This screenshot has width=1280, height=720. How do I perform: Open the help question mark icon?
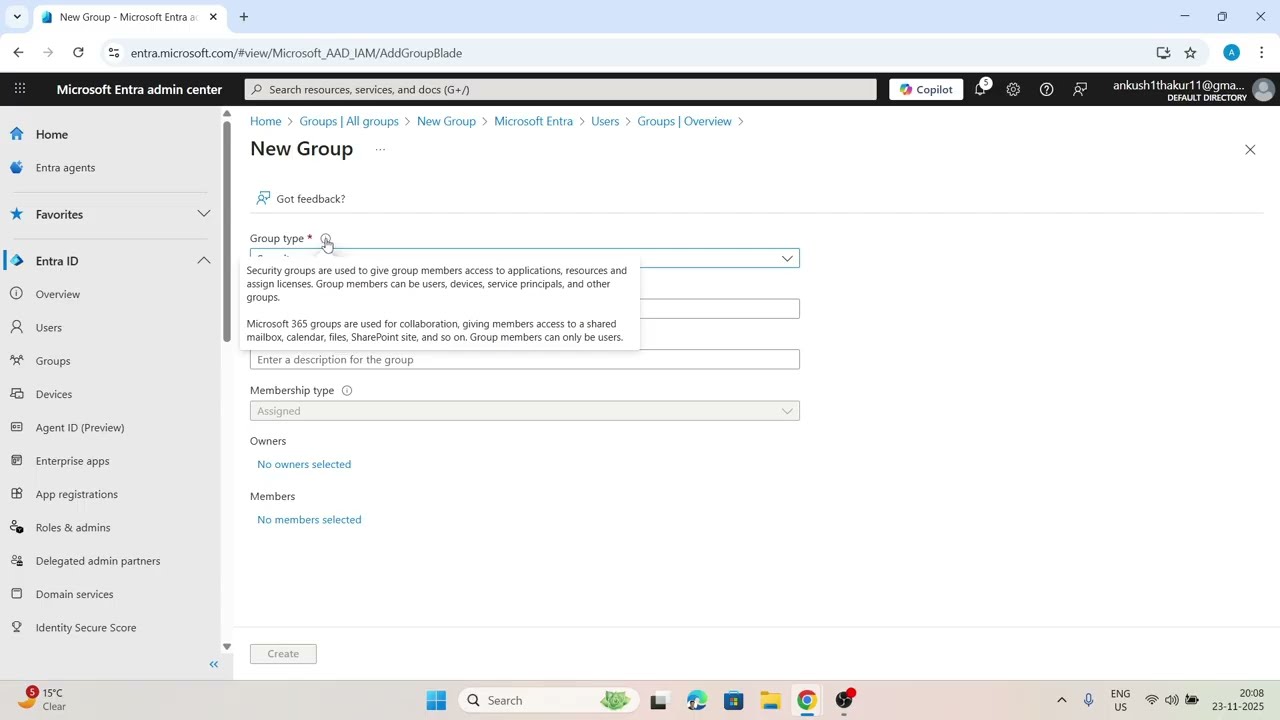(x=1046, y=89)
